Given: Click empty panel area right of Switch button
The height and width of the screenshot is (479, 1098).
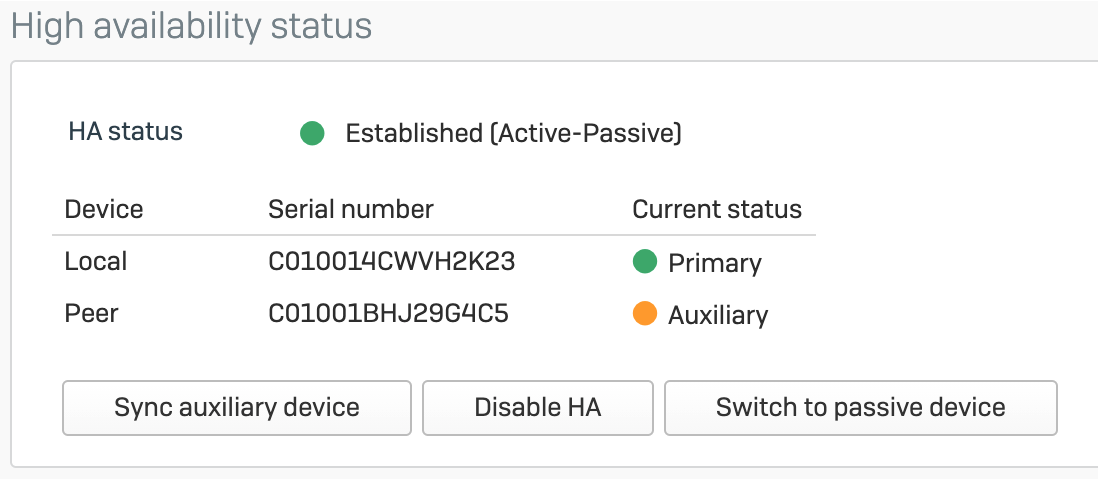Looking at the screenshot, I should click(1076, 407).
